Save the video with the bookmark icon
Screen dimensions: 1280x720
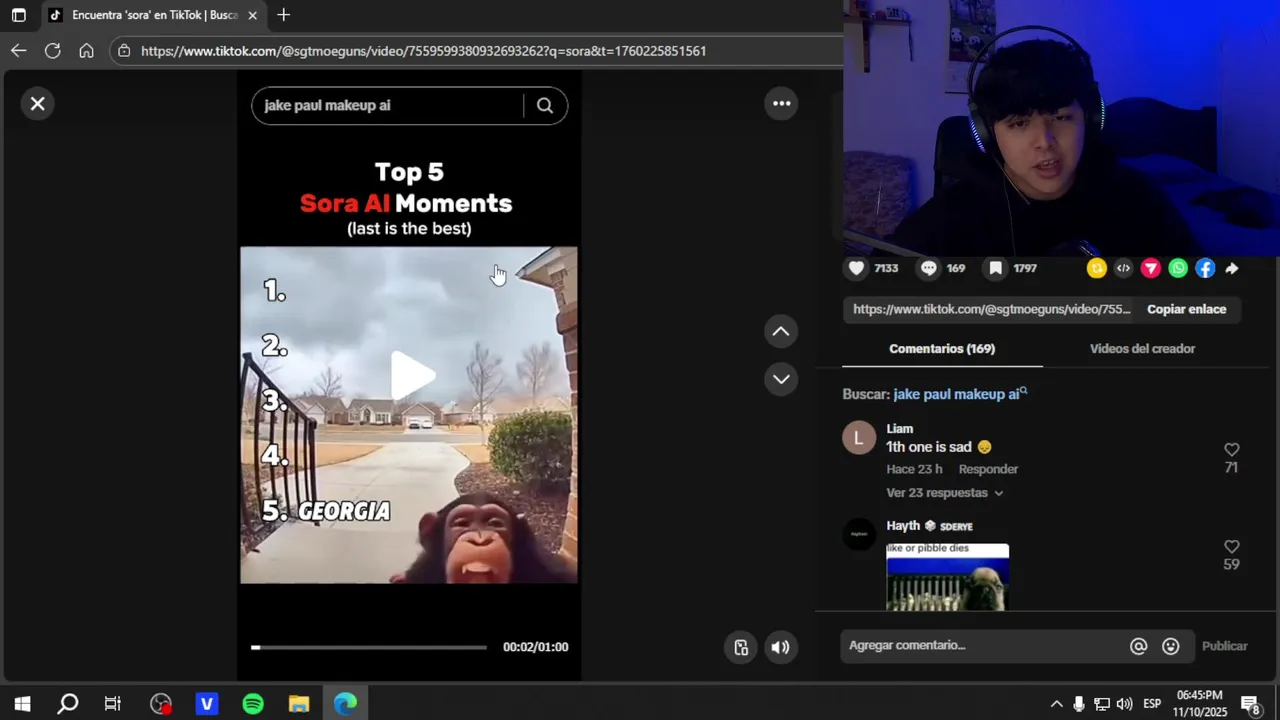(996, 268)
